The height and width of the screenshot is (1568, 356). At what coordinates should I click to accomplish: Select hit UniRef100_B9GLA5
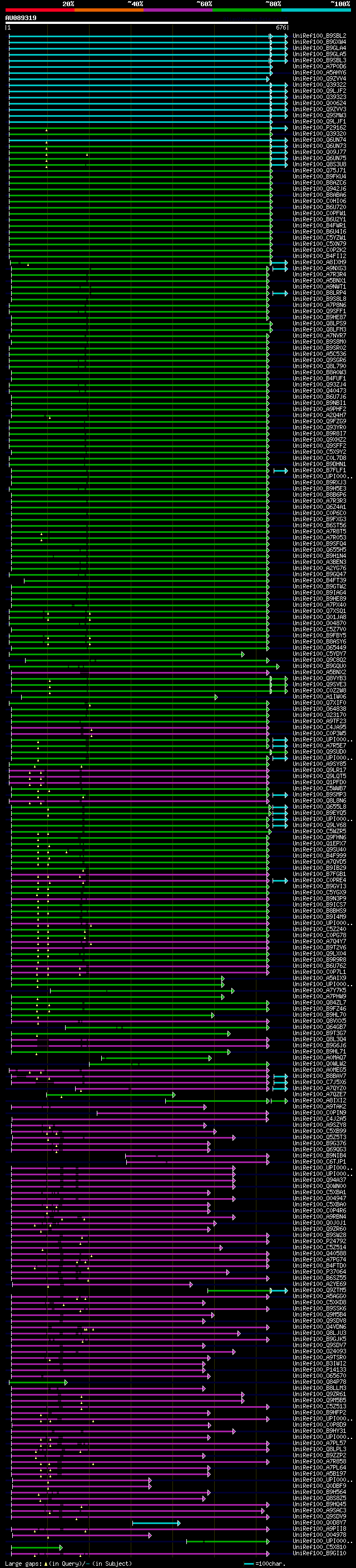click(319, 54)
